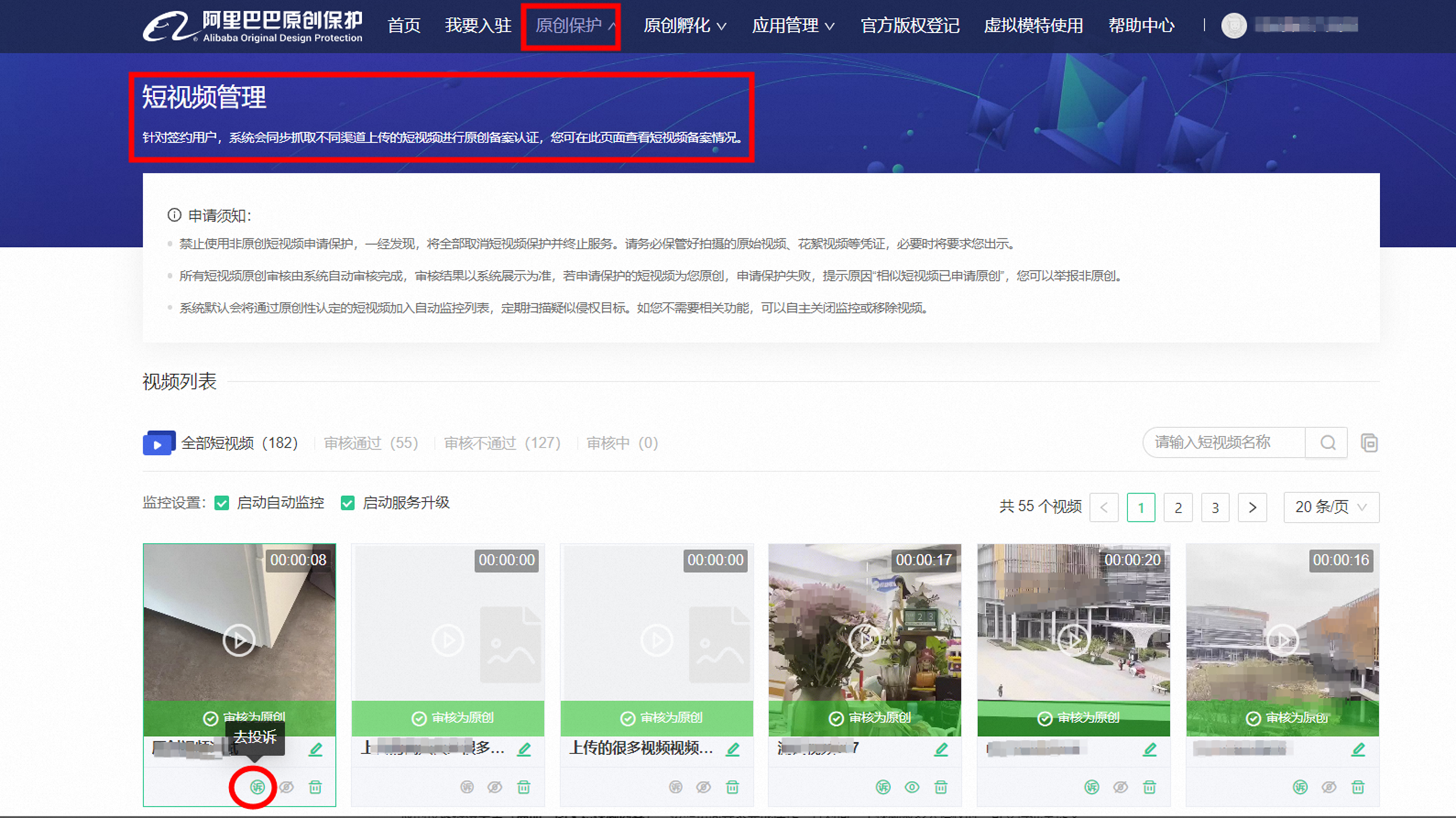Image resolution: width=1456 pixels, height=818 pixels.
Task: Click the next page arrow
Action: pyautogui.click(x=1253, y=507)
